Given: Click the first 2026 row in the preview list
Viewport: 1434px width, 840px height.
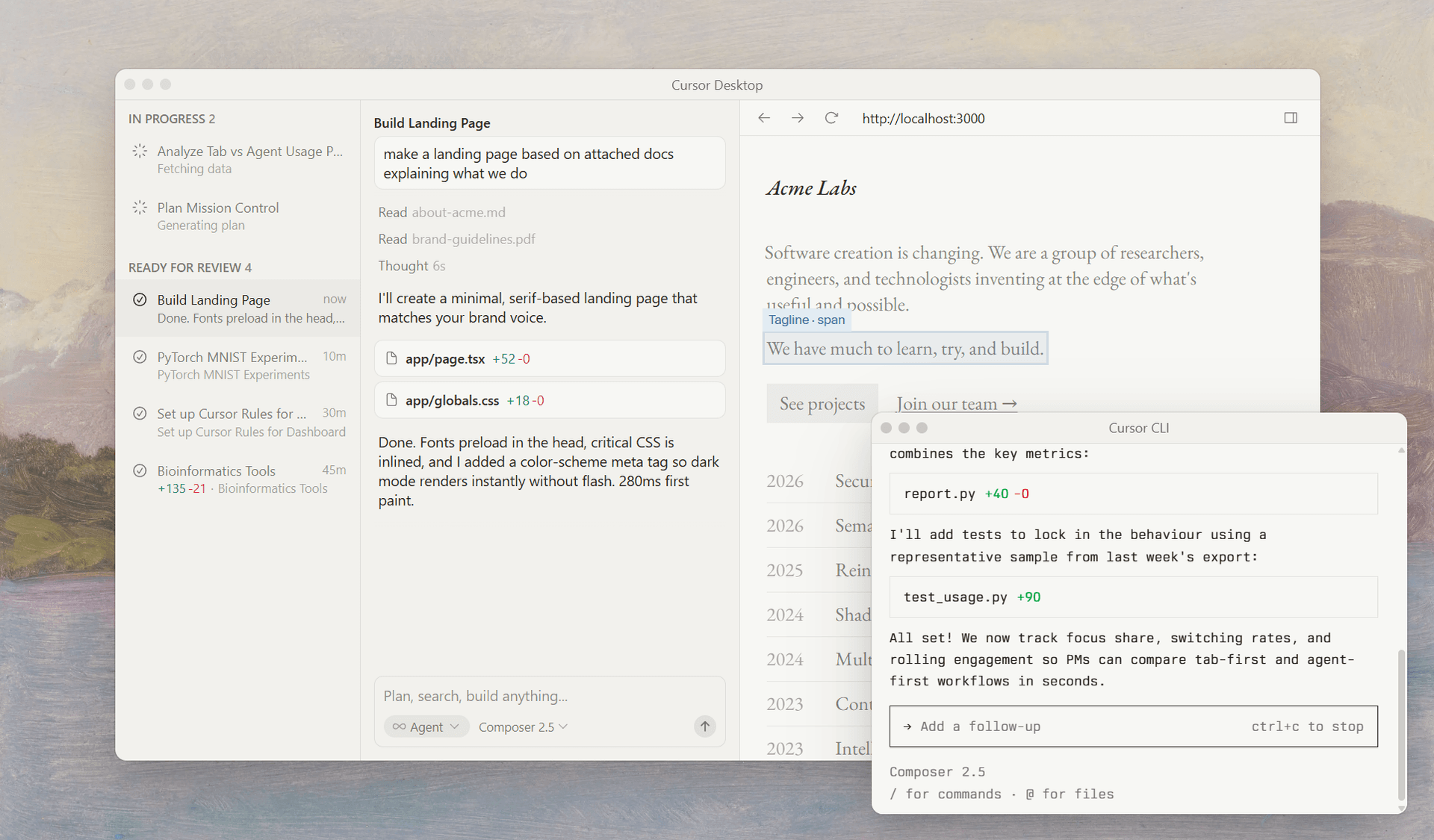Looking at the screenshot, I should 819,481.
